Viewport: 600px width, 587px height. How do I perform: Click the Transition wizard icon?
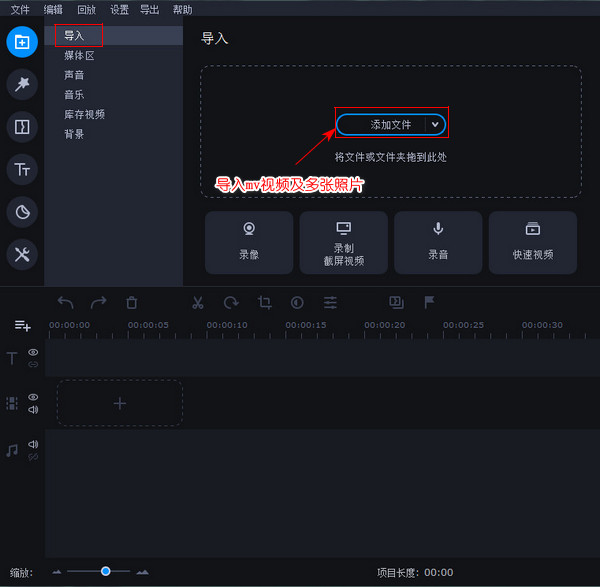[x=396, y=302]
